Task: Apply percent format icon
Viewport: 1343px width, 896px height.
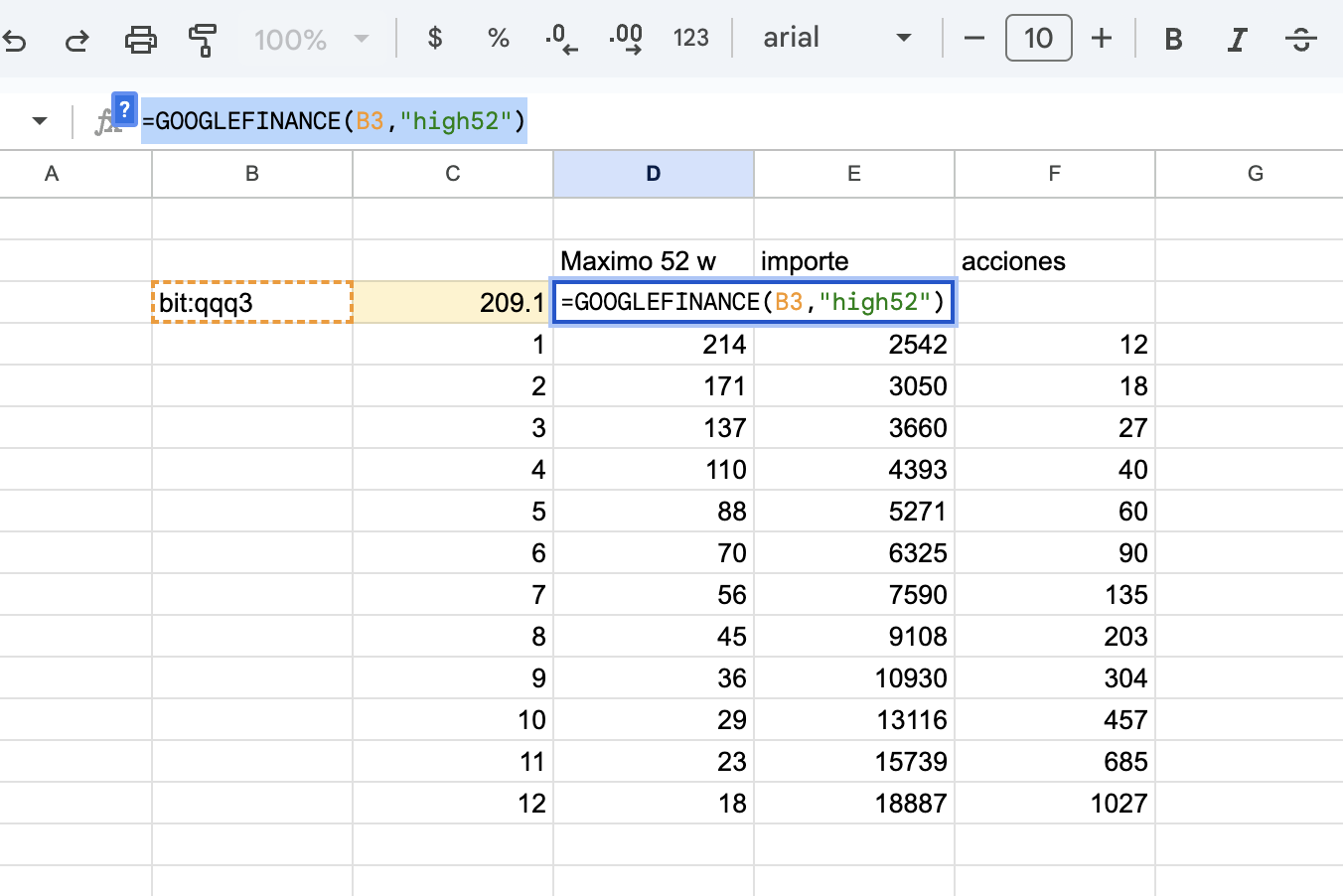Action: coord(499,39)
